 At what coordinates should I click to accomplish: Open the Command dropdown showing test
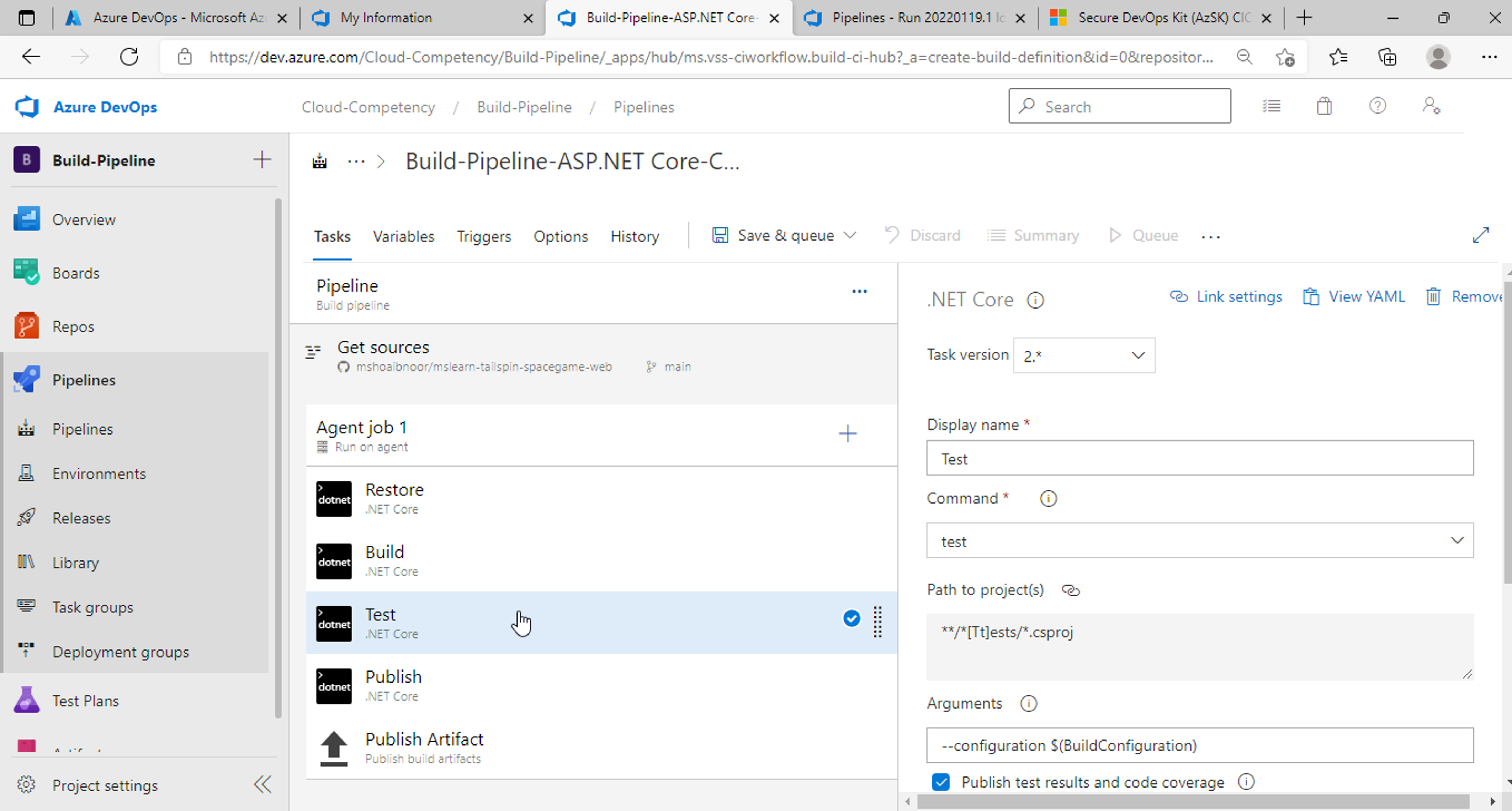point(1200,540)
